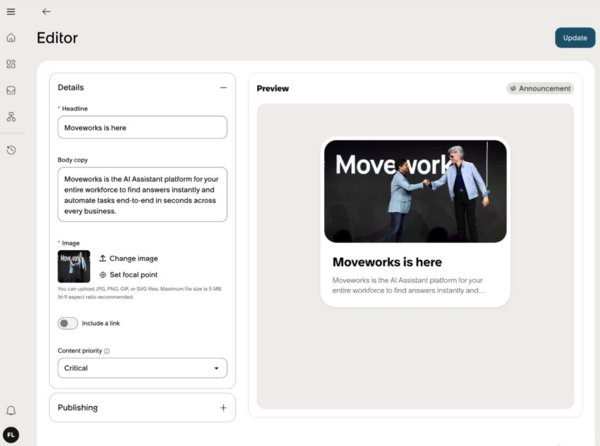Click the preview card image
600x446 pixels.
pos(415,191)
